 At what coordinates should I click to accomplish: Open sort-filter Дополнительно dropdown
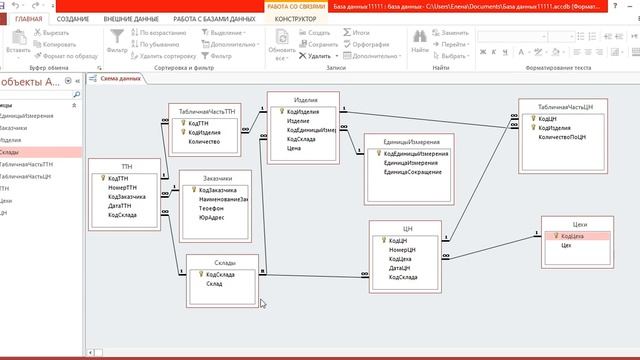click(x=231, y=44)
